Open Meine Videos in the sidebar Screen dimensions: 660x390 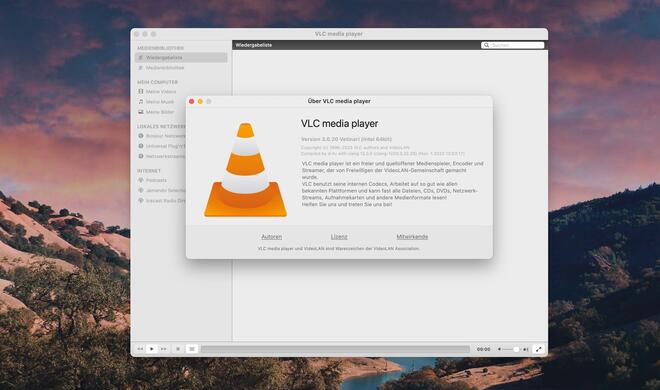161,92
